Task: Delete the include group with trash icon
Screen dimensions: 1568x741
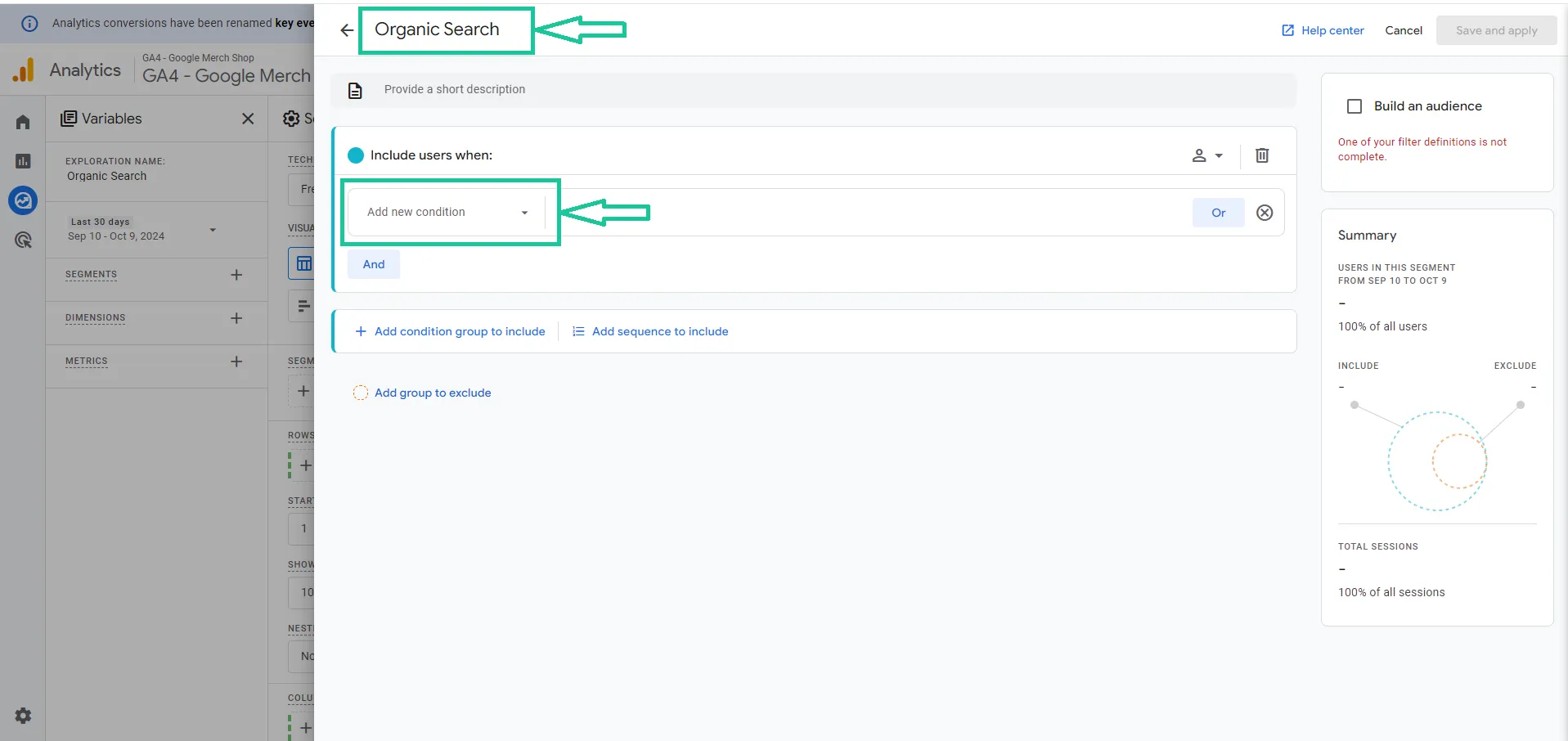Action: (x=1262, y=155)
